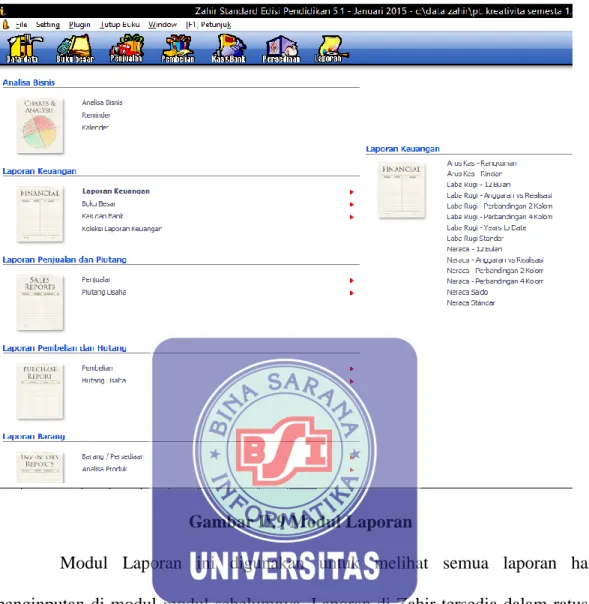This screenshot has width=589, height=604.
Task: Open the Kas & Bank module icon
Action: tap(229, 49)
